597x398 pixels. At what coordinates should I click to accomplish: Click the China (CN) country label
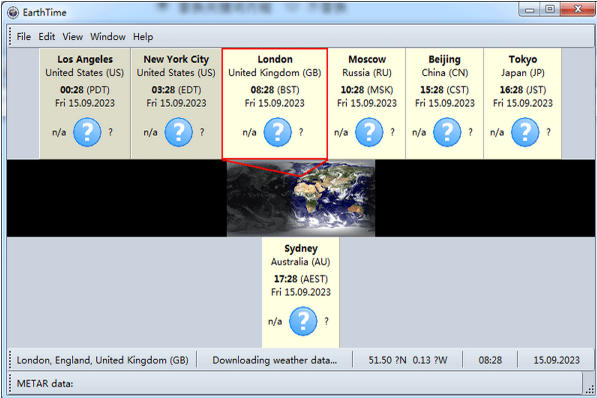pyautogui.click(x=444, y=73)
